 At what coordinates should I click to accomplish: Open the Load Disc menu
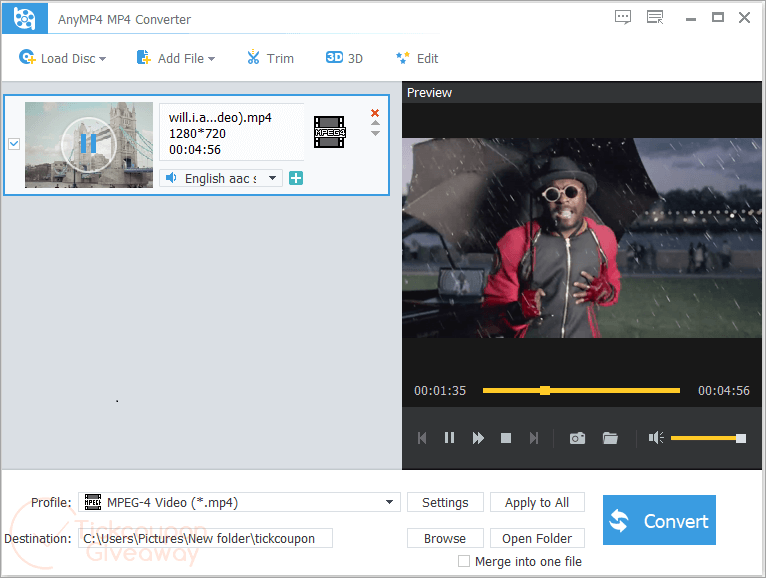62,58
